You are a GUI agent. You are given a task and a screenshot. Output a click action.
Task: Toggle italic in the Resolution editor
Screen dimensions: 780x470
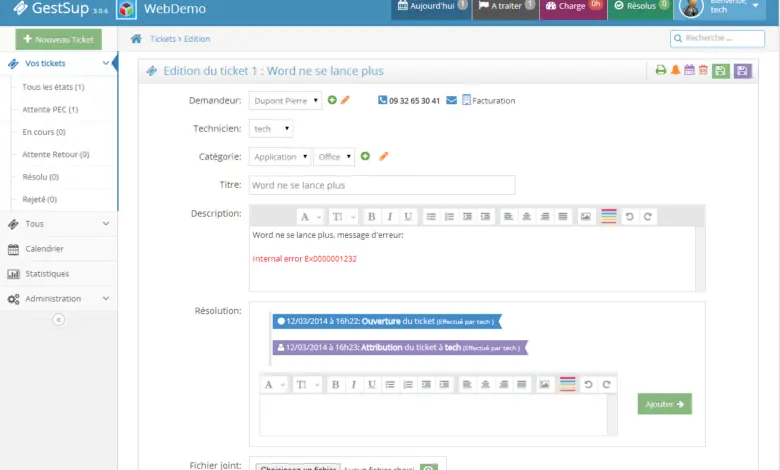point(354,384)
